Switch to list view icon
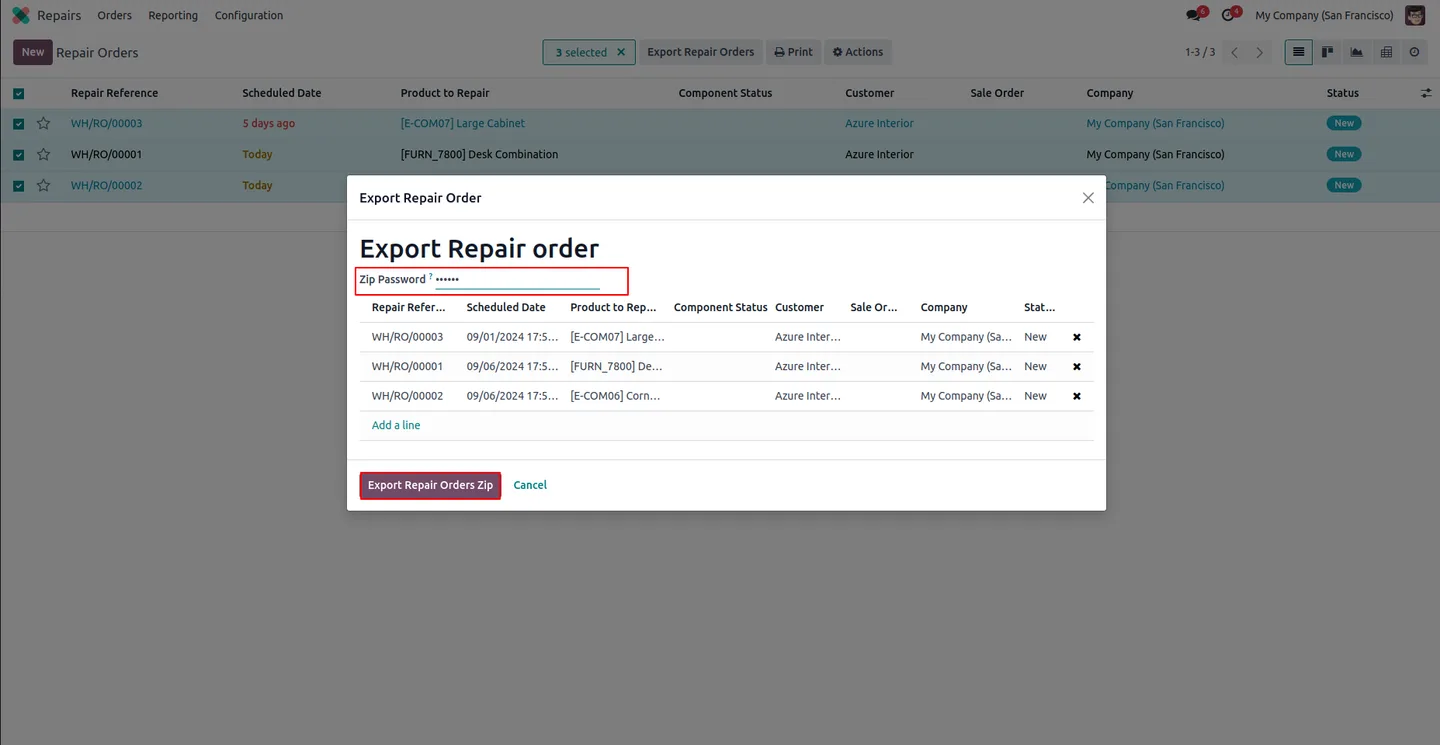The image size is (1440, 745). [x=1298, y=52]
